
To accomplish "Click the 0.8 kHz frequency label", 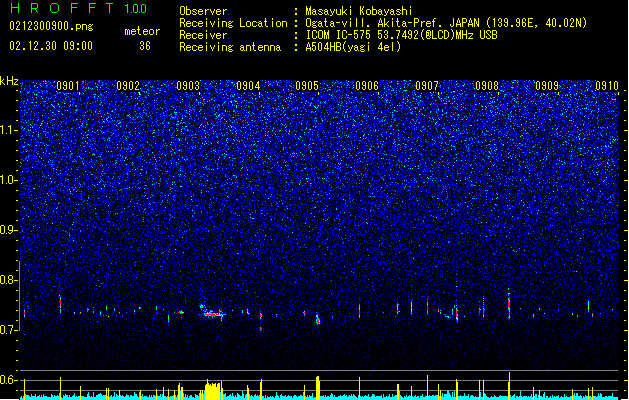I will pyautogui.click(x=9, y=280).
